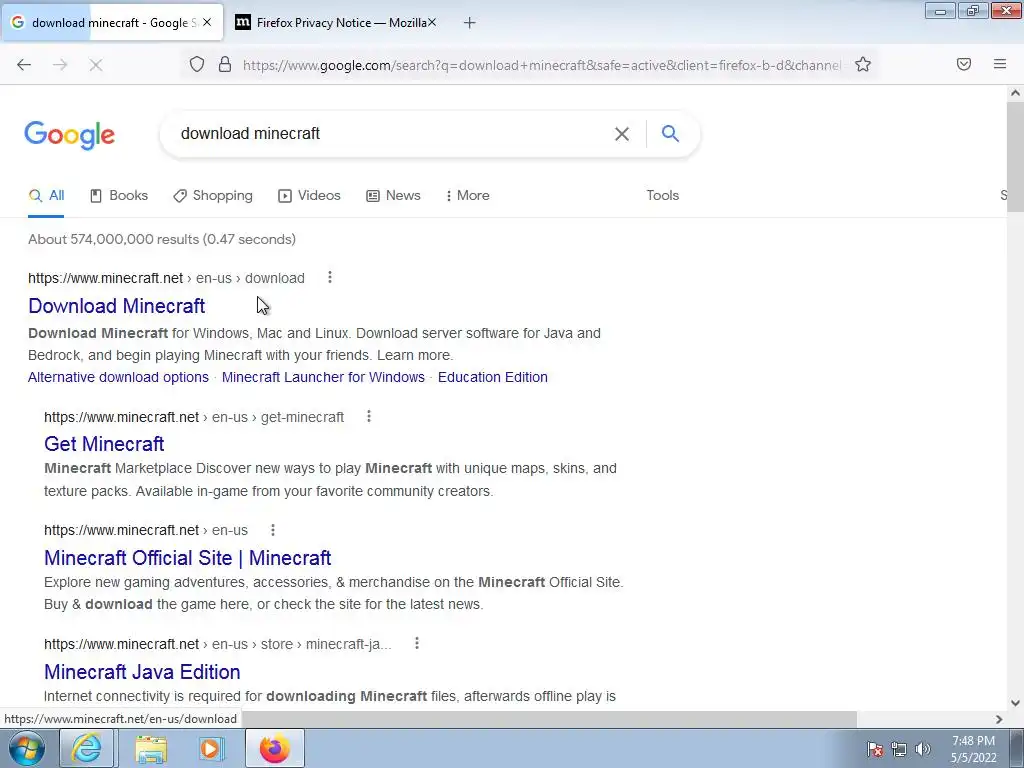Click the vertical scrollbar down arrow
This screenshot has height=768, width=1024.
click(1015, 703)
